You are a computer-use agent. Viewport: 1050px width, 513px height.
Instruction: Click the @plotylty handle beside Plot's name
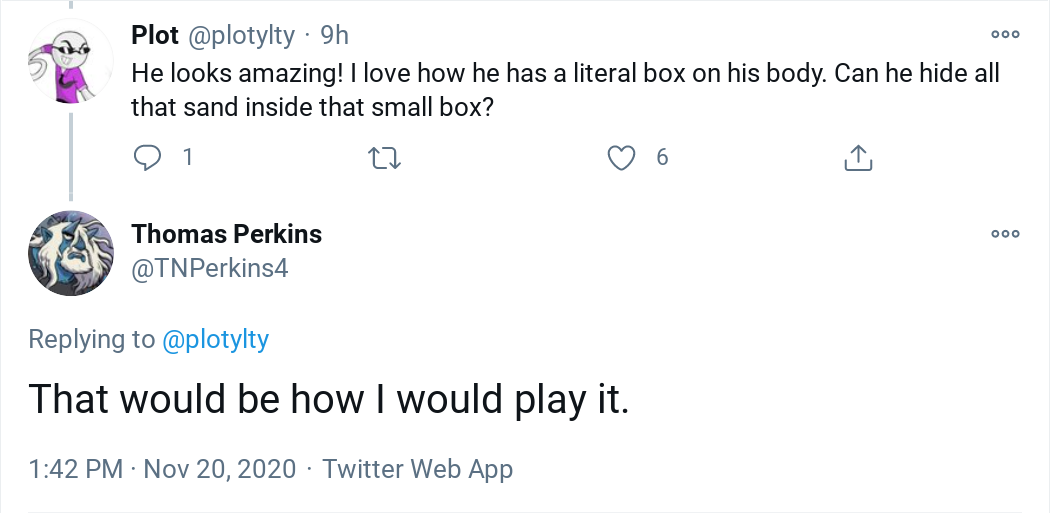pyautogui.click(x=241, y=36)
